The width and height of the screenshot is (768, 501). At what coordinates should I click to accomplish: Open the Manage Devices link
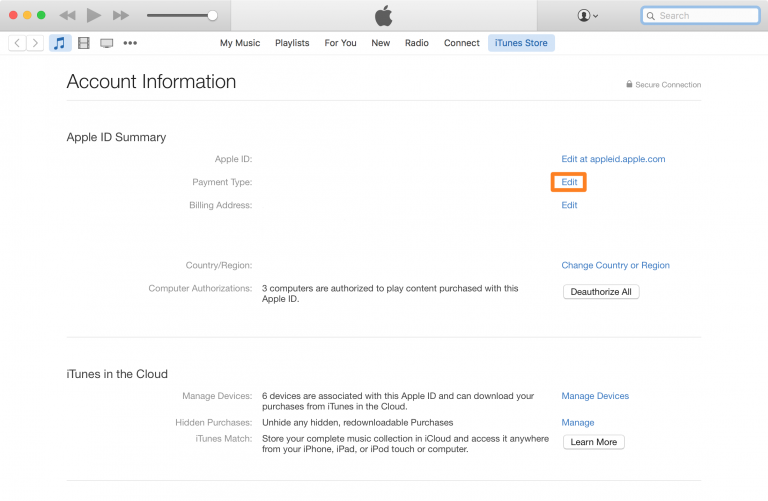coord(595,396)
